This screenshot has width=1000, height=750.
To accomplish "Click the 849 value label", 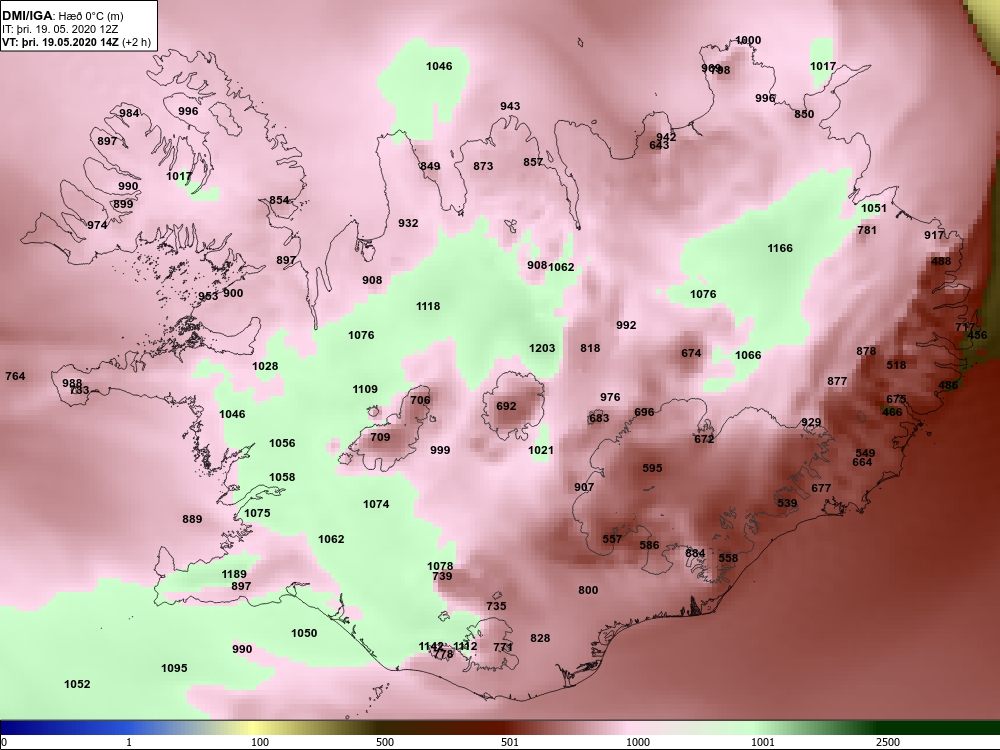I will (430, 166).
